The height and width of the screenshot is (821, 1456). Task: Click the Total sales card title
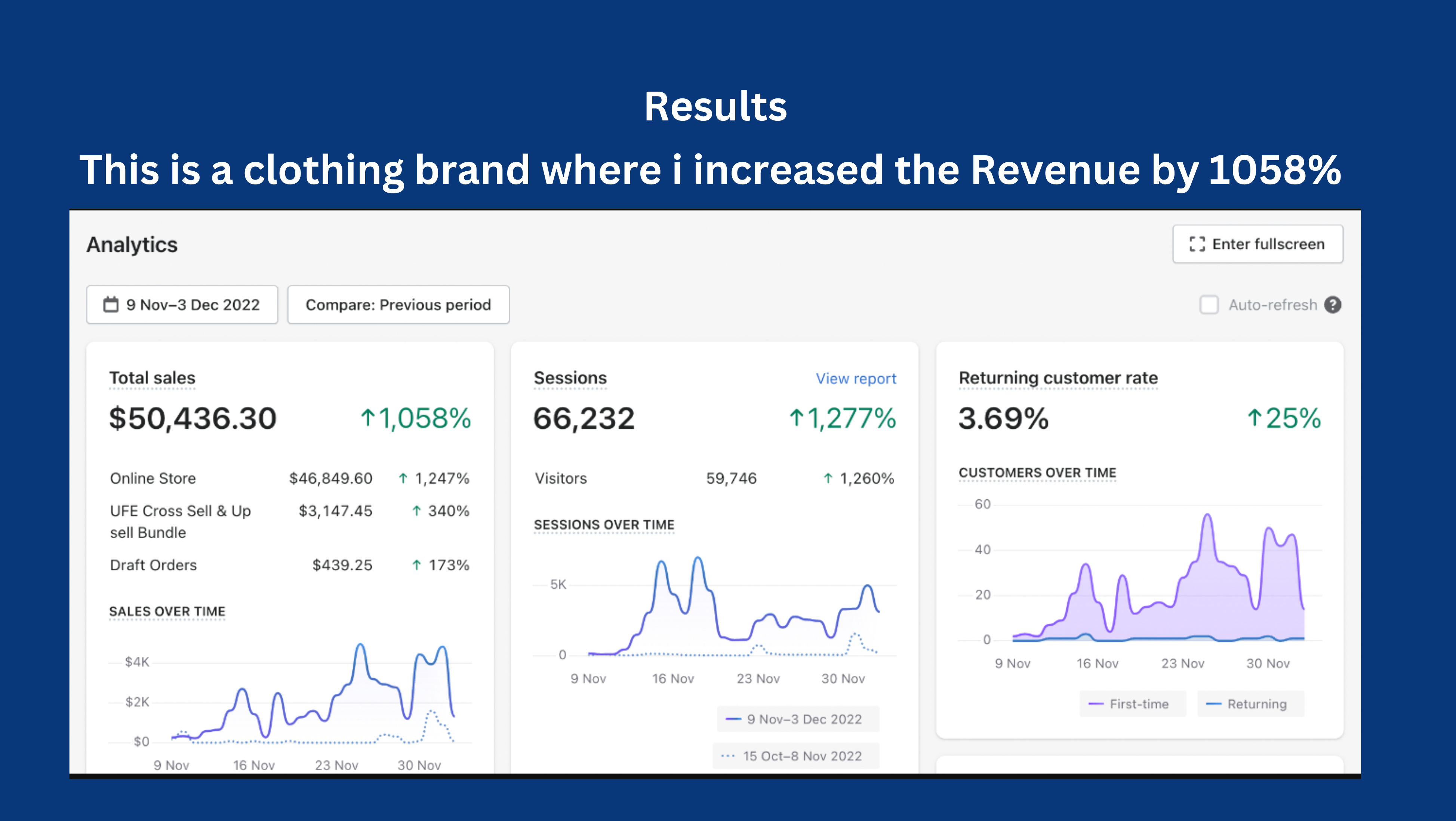[152, 378]
